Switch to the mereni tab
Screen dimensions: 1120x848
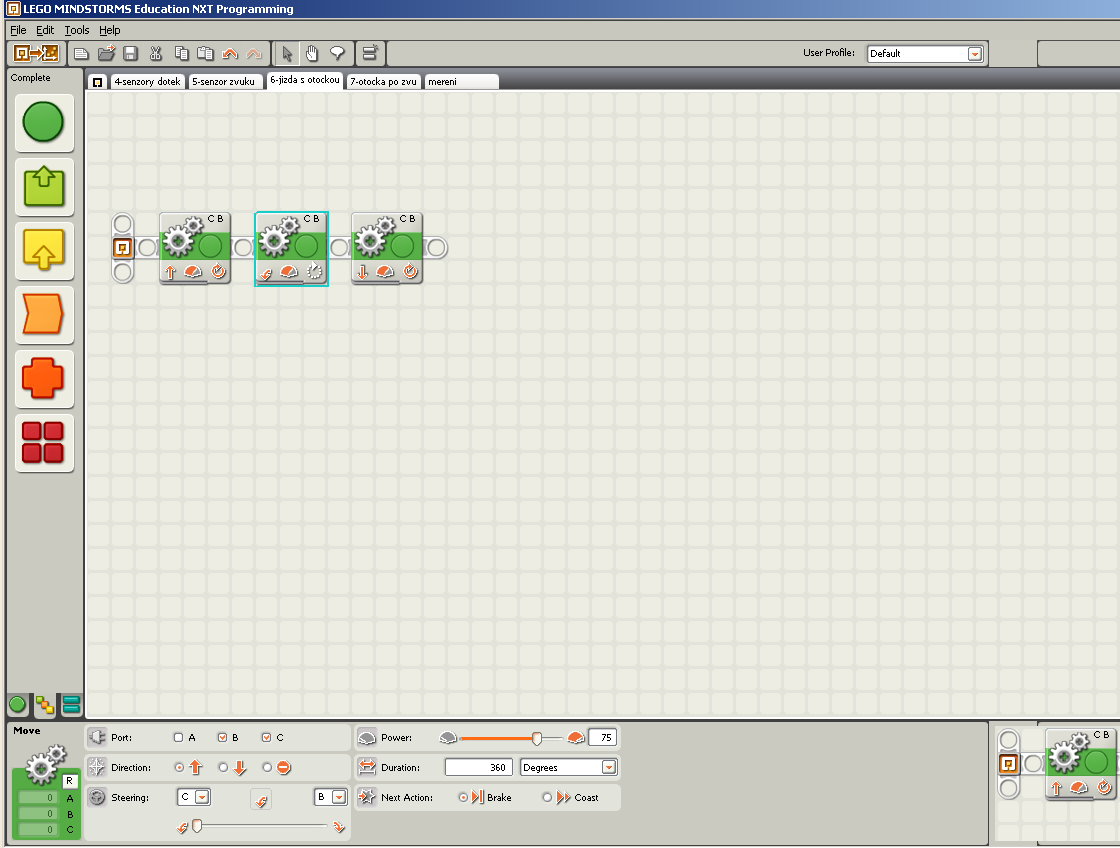point(461,81)
